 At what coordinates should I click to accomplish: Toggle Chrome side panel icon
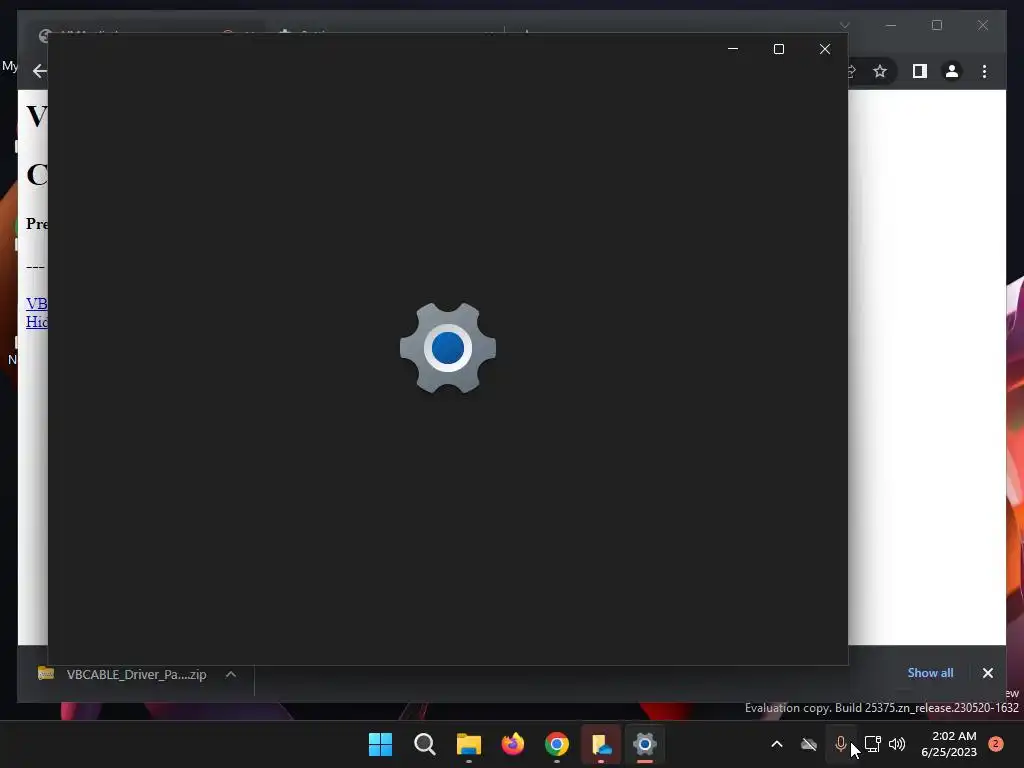click(x=920, y=71)
